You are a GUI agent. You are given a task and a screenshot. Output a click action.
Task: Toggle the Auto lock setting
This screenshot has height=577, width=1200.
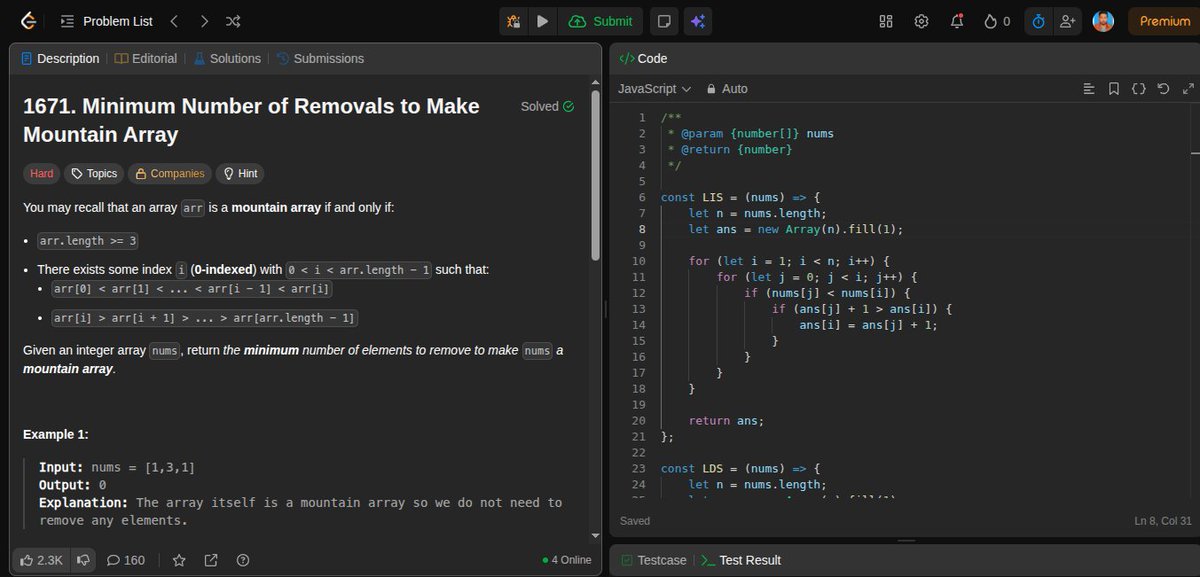pos(727,89)
